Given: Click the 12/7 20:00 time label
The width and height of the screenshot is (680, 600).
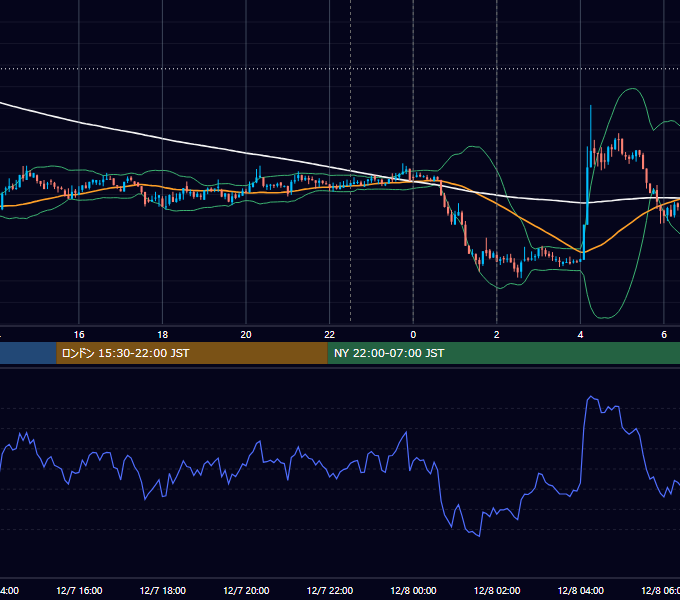Looking at the screenshot, I should [246, 590].
